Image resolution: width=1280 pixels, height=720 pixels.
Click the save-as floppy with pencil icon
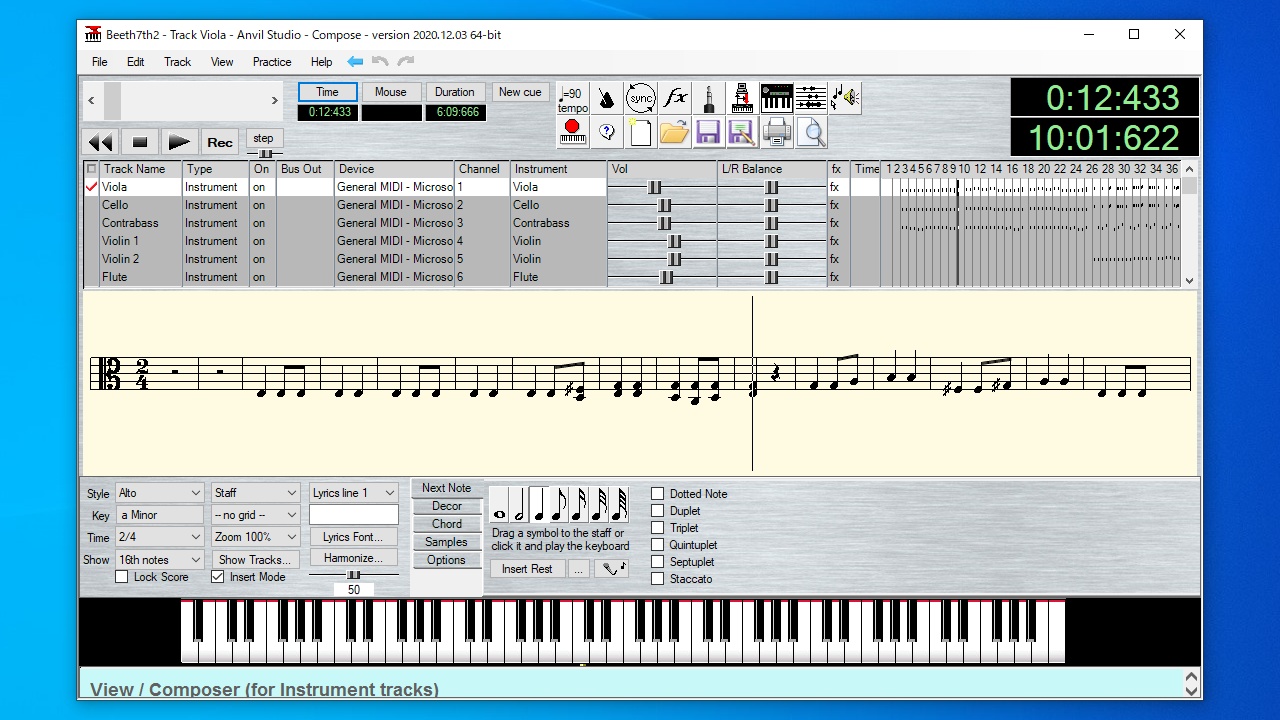coord(742,132)
